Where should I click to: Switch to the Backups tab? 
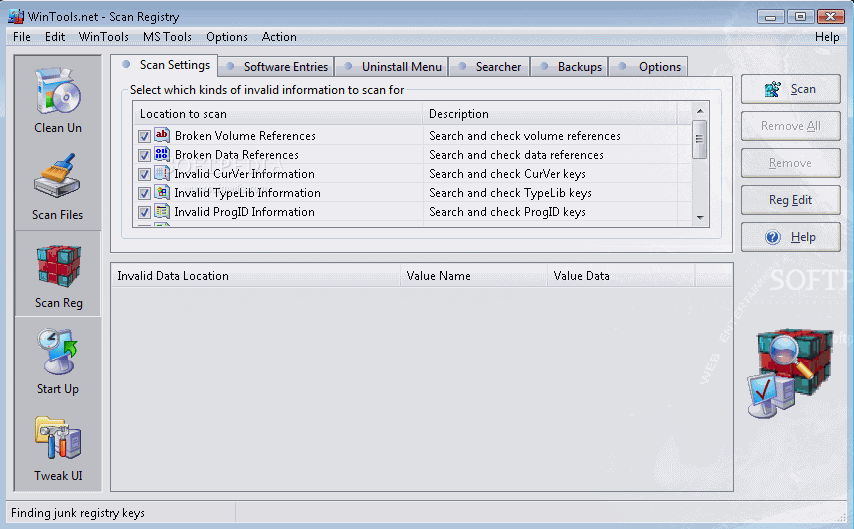click(x=570, y=66)
